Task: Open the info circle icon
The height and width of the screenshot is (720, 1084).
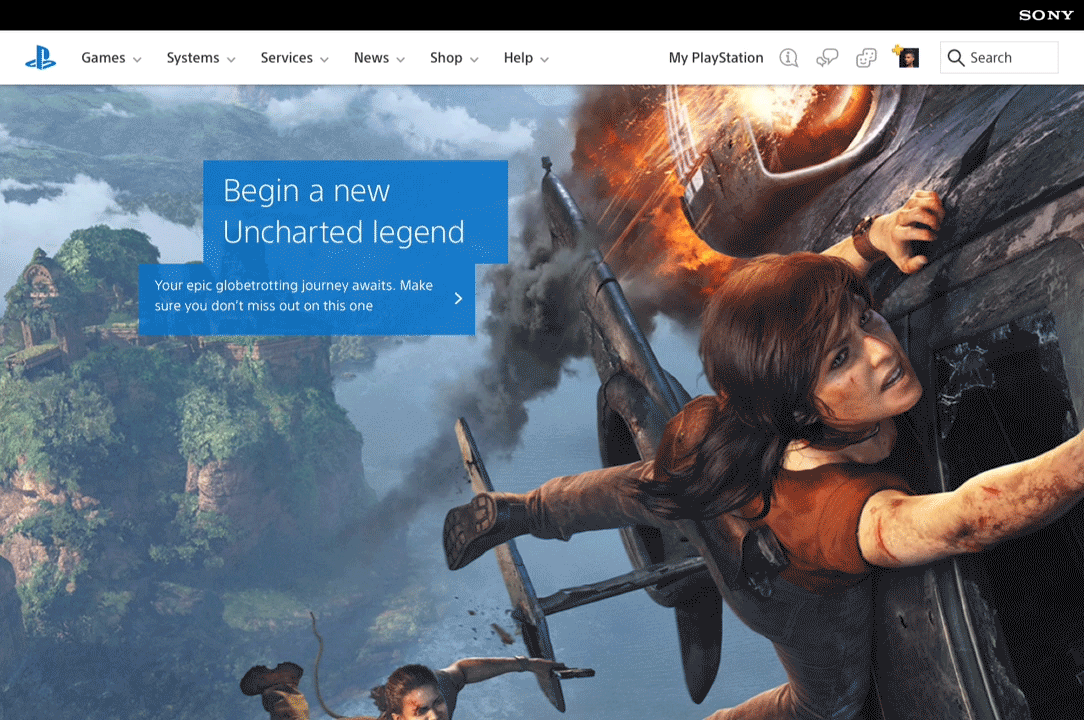Action: click(789, 58)
